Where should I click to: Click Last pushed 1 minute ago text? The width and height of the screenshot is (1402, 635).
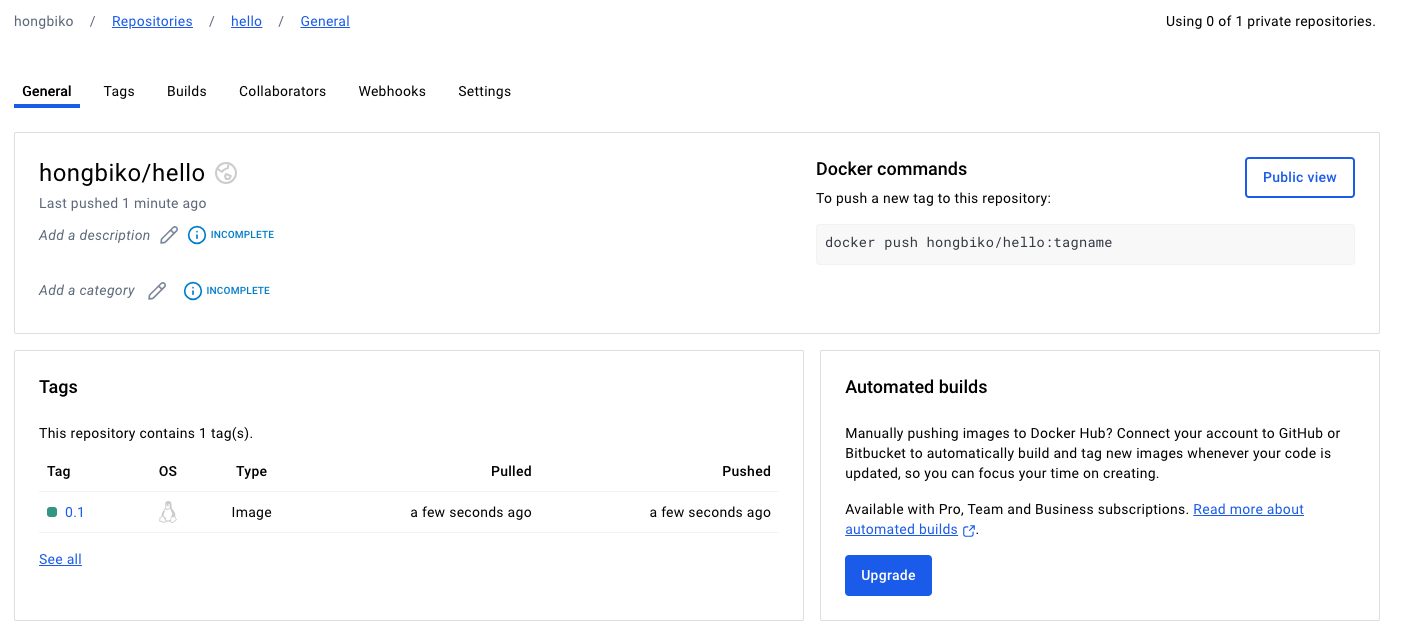point(123,203)
